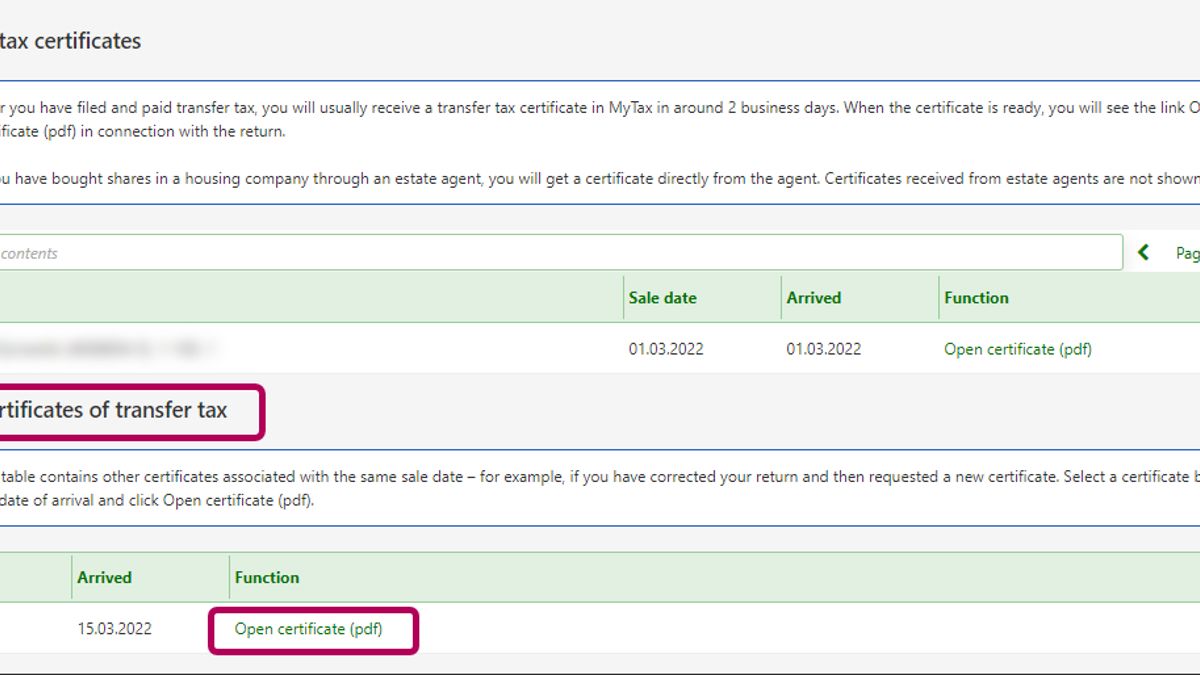The width and height of the screenshot is (1200, 675).
Task: Click the filter by contents input field
Action: click(560, 253)
